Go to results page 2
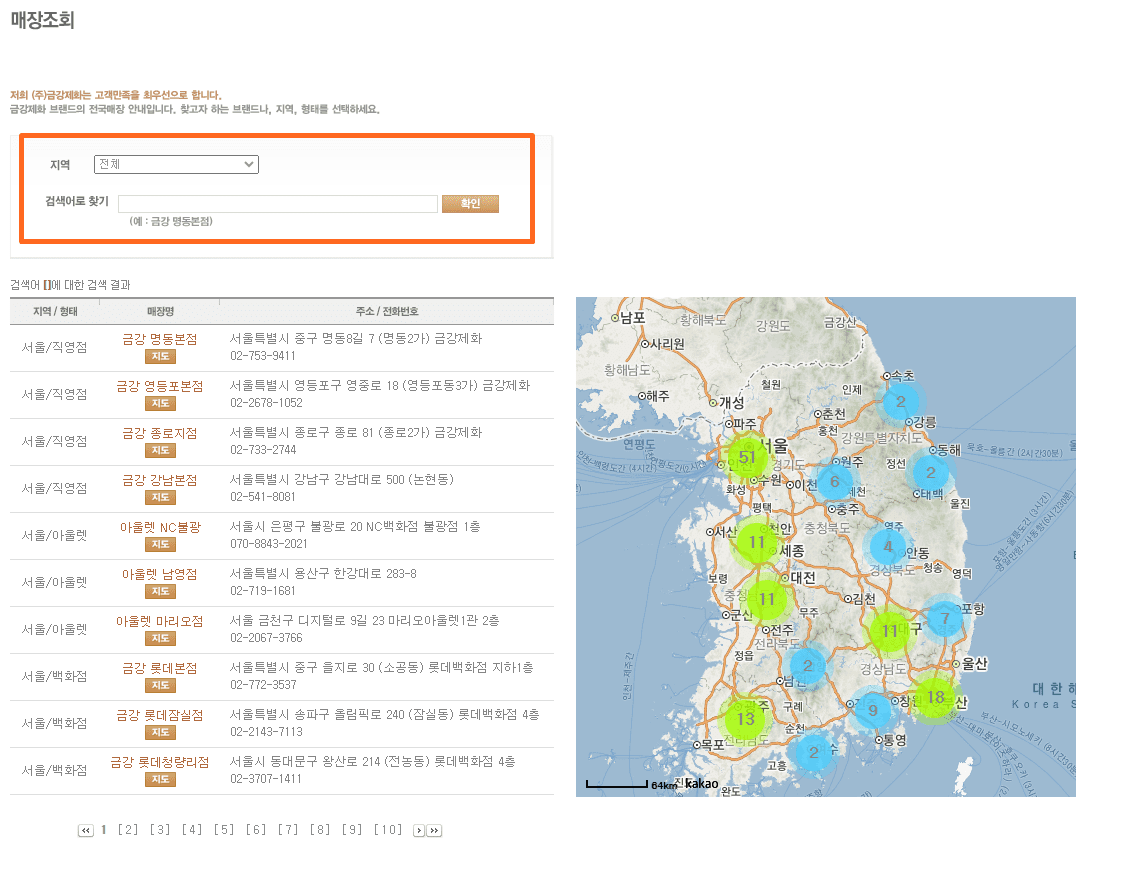Viewport: 1127px width, 869px height. 128,830
